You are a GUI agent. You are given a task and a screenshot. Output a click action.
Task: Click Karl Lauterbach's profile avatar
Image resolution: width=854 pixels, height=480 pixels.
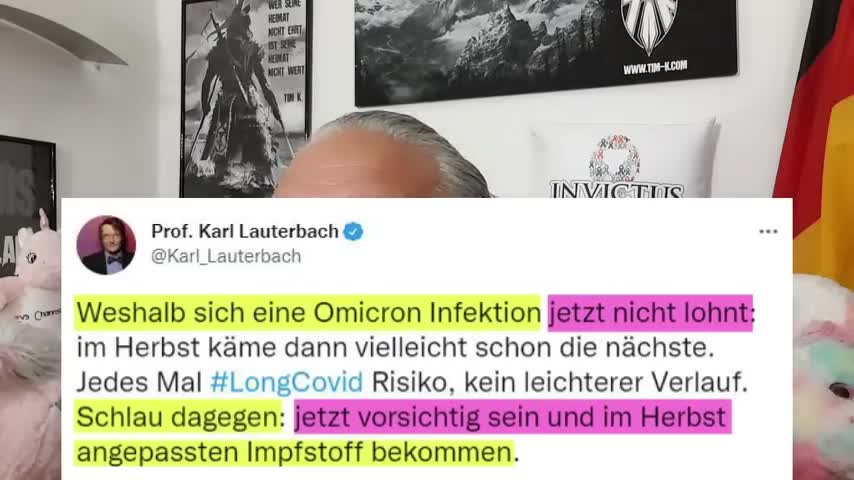106,245
